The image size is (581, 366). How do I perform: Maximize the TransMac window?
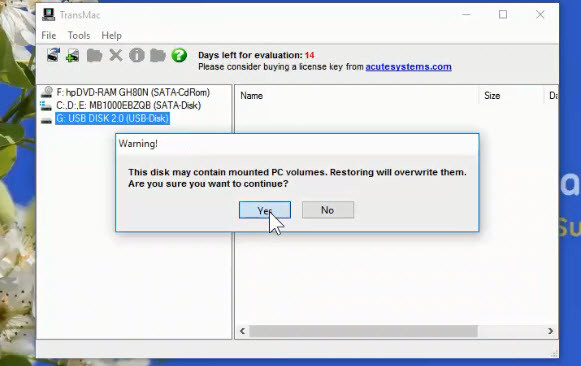point(503,14)
